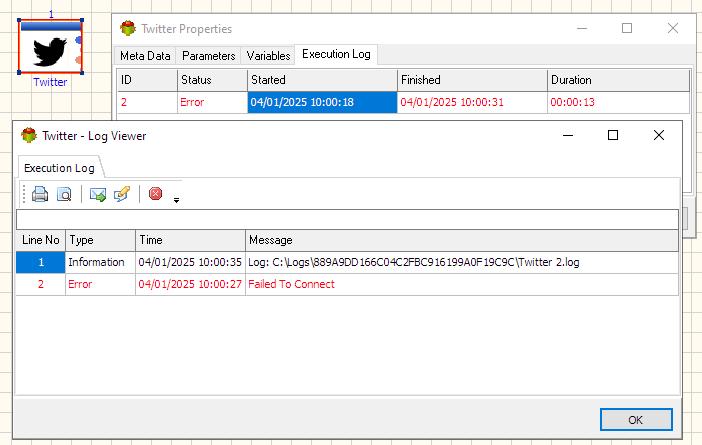Click the Status column header in Properties
Image resolution: width=702 pixels, height=445 pixels.
coord(212,80)
